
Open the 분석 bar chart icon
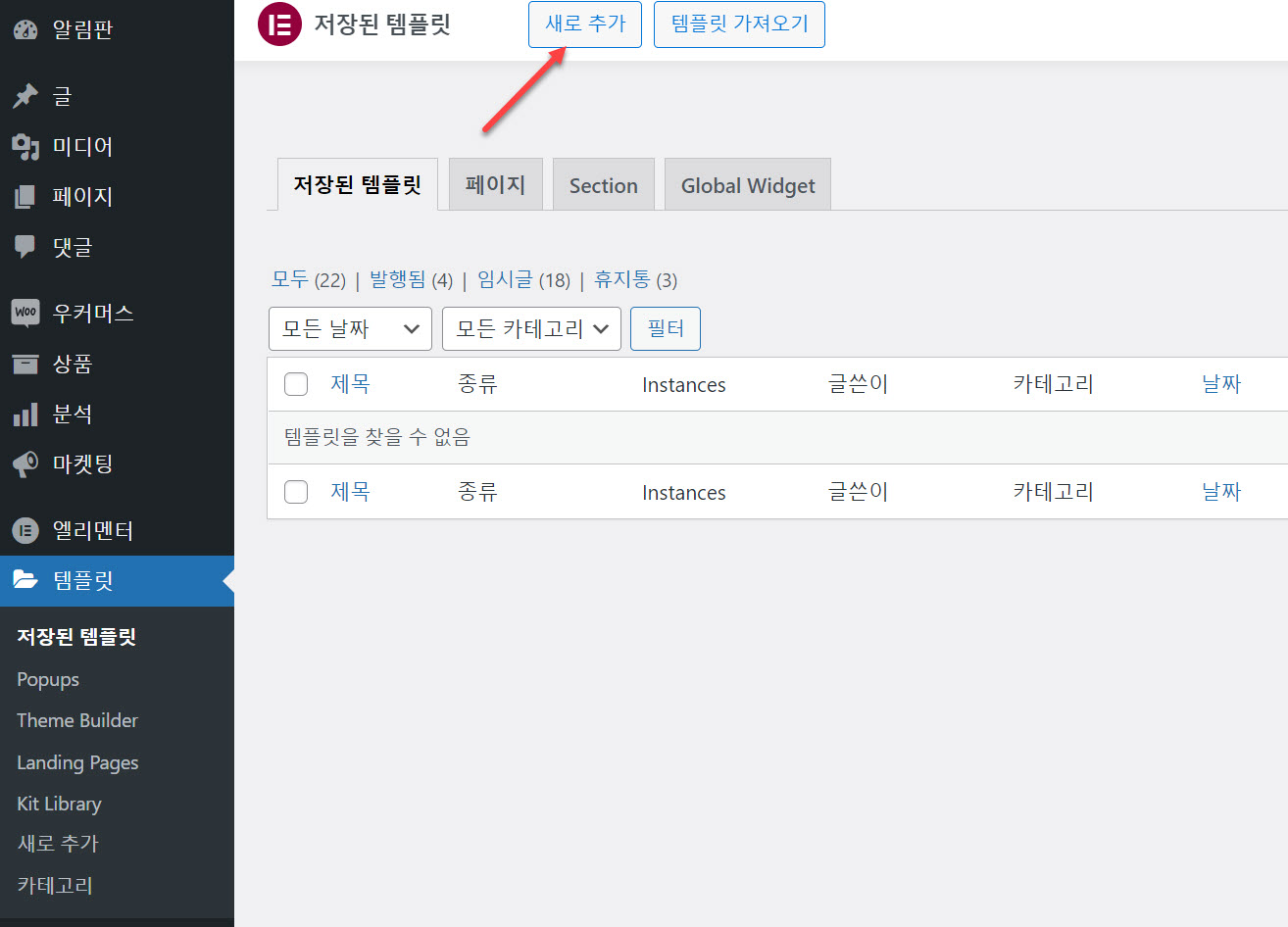tap(26, 414)
